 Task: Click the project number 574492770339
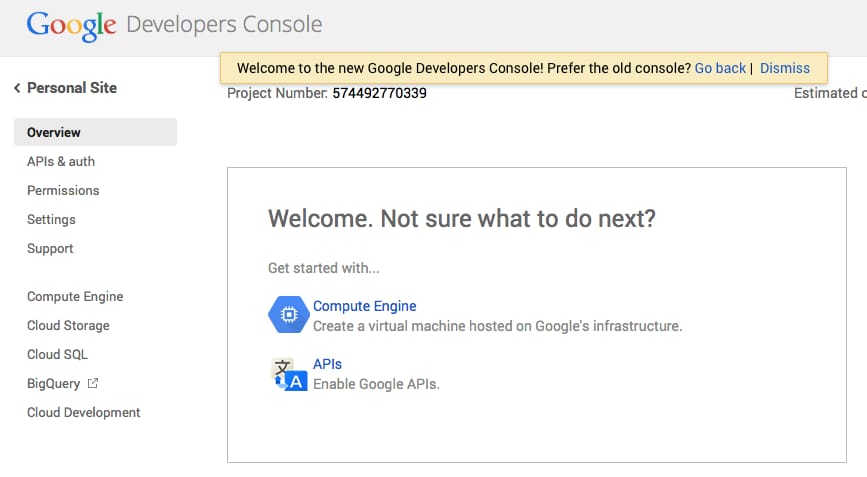pyautogui.click(x=379, y=93)
